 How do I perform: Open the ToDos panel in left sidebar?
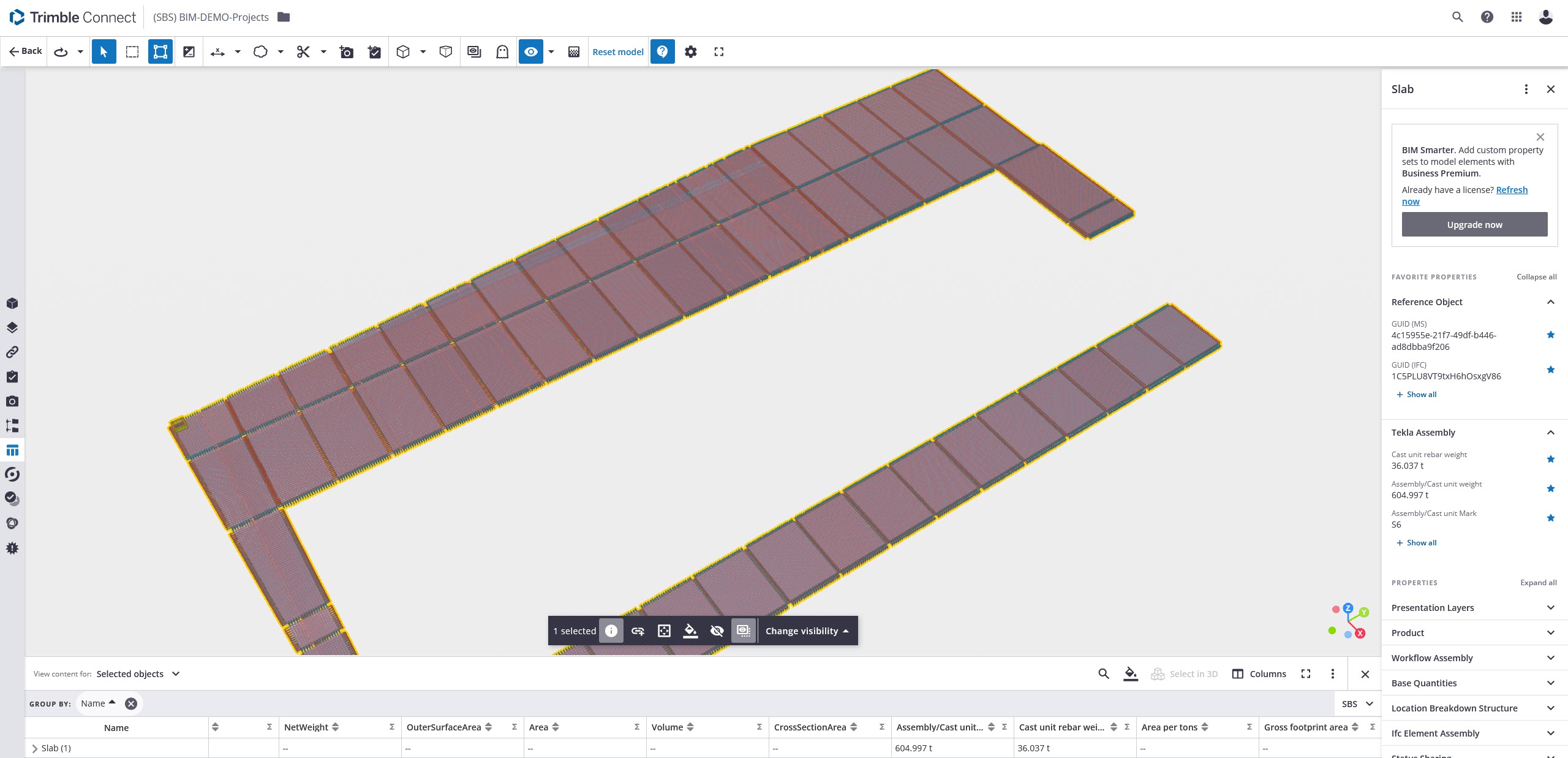[x=12, y=377]
